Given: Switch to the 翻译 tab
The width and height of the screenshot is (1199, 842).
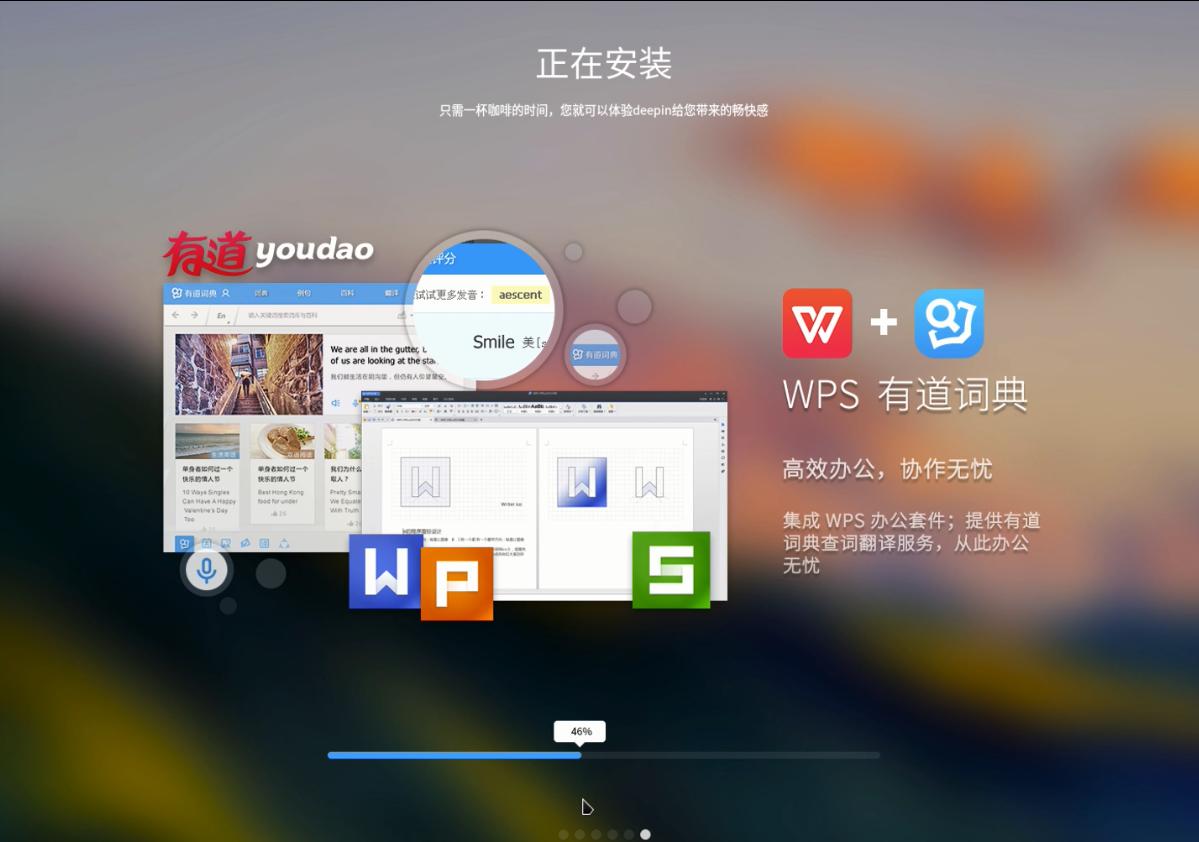Looking at the screenshot, I should (393, 293).
